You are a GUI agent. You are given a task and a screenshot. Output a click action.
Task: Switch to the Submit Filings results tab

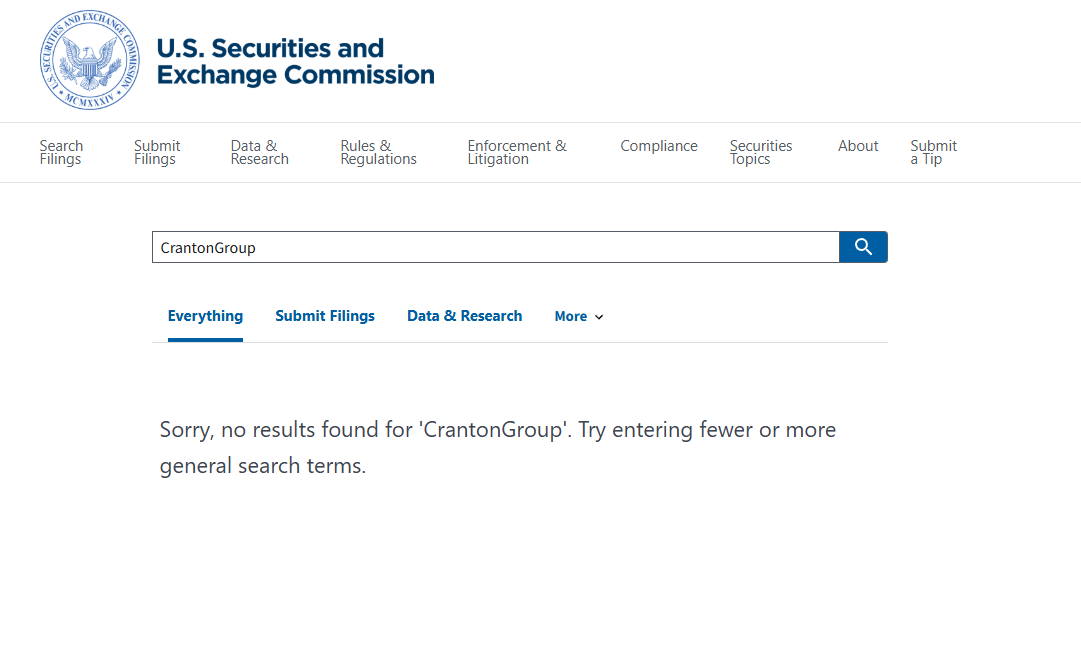point(325,316)
